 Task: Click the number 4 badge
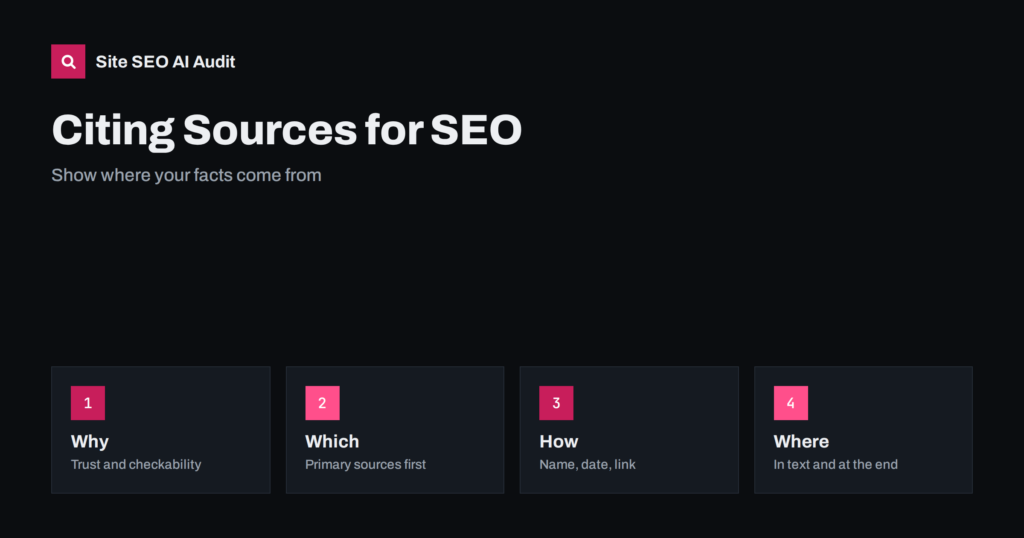click(791, 403)
